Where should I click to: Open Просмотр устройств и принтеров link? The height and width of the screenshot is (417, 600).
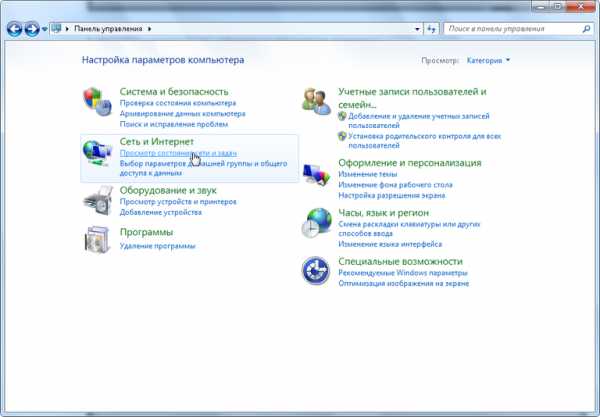178,202
